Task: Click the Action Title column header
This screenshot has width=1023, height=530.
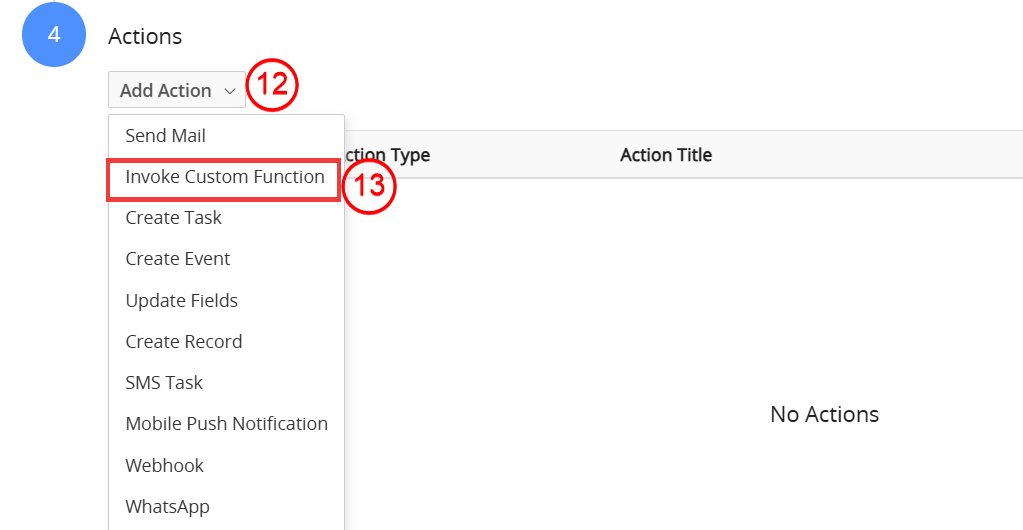Action: point(666,155)
